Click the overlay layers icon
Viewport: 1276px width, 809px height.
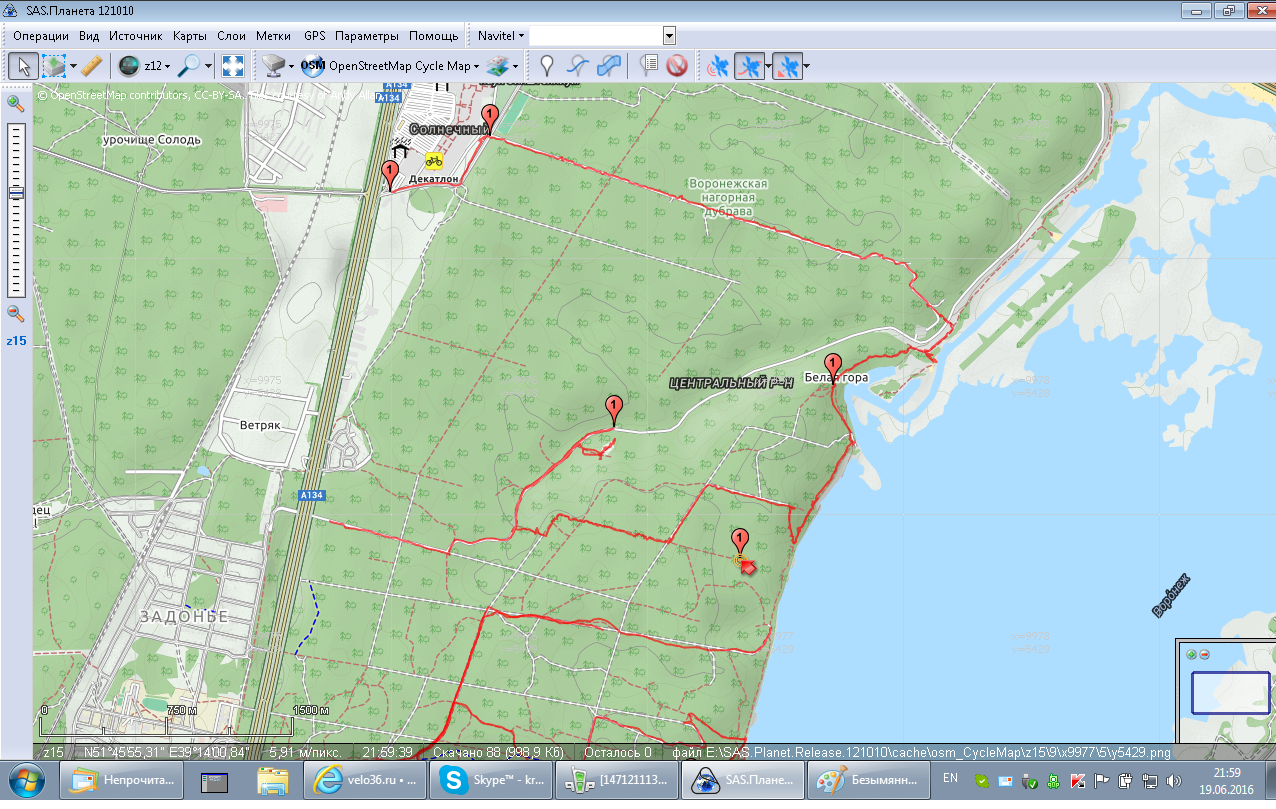pyautogui.click(x=497, y=66)
